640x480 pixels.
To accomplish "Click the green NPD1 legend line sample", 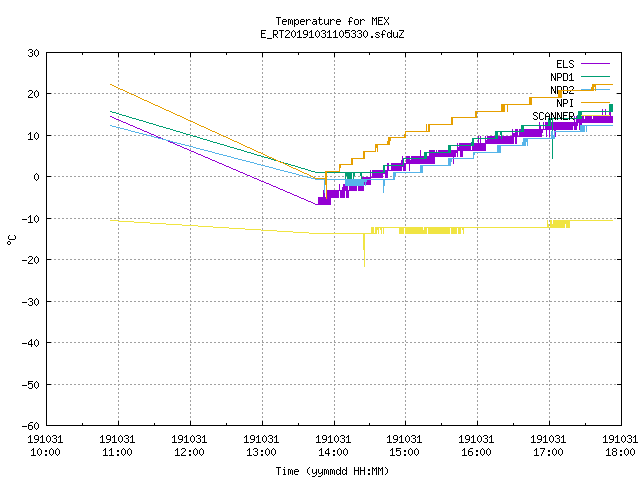I will [595, 76].
